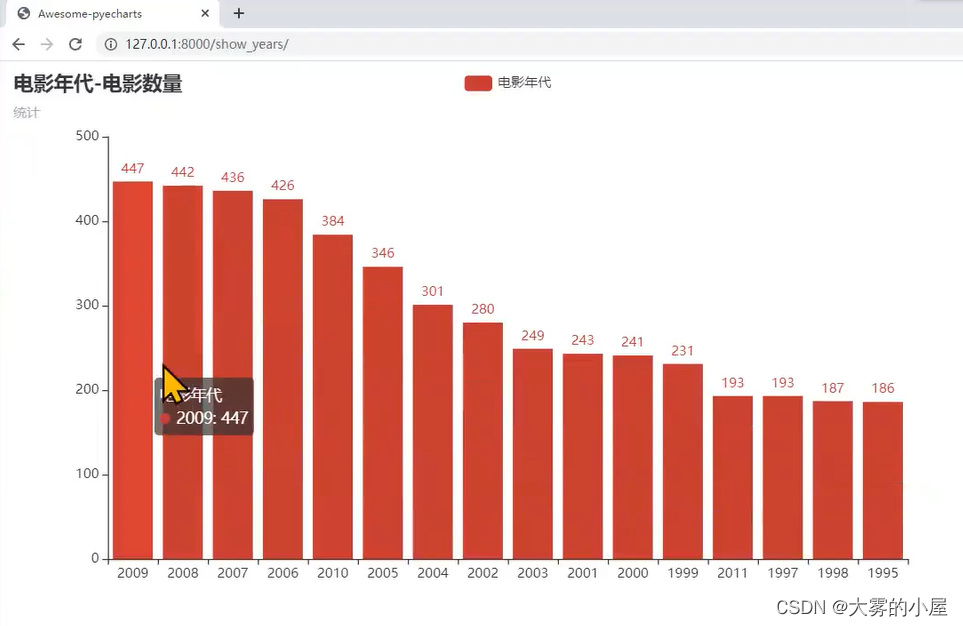Click the x-axis label 2005

click(x=383, y=573)
